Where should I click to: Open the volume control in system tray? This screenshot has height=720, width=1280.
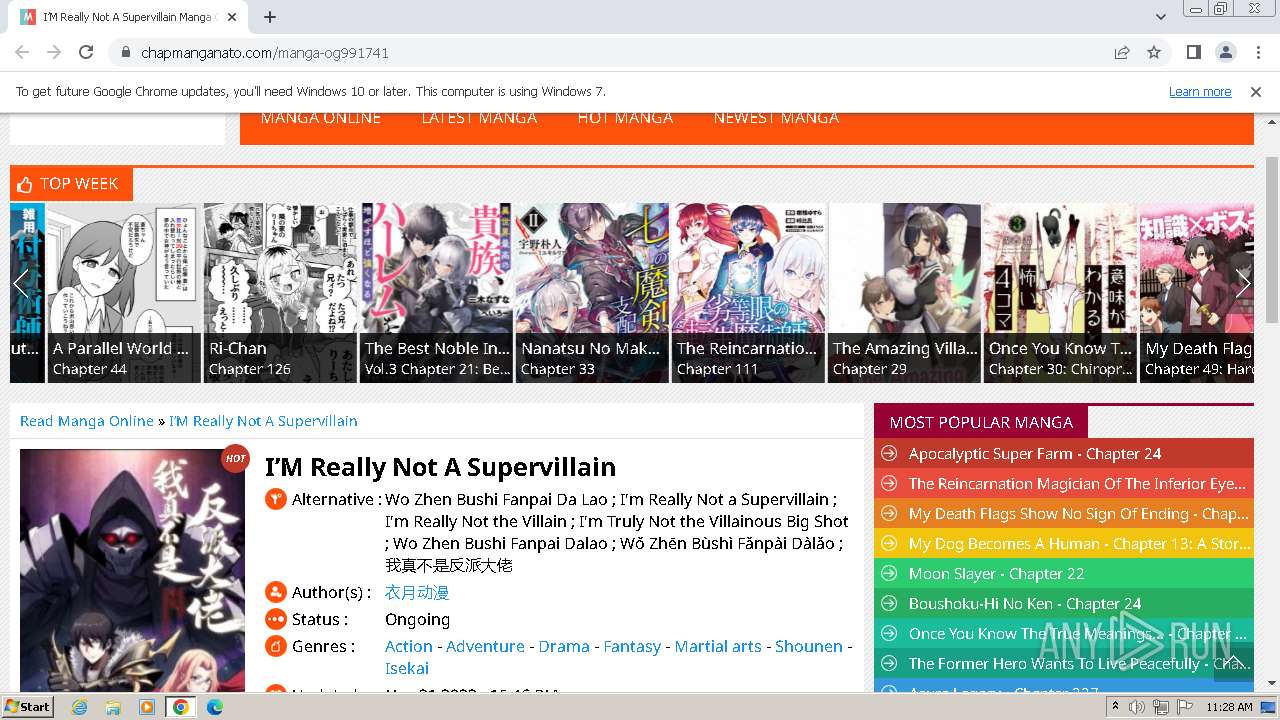[x=1137, y=707]
